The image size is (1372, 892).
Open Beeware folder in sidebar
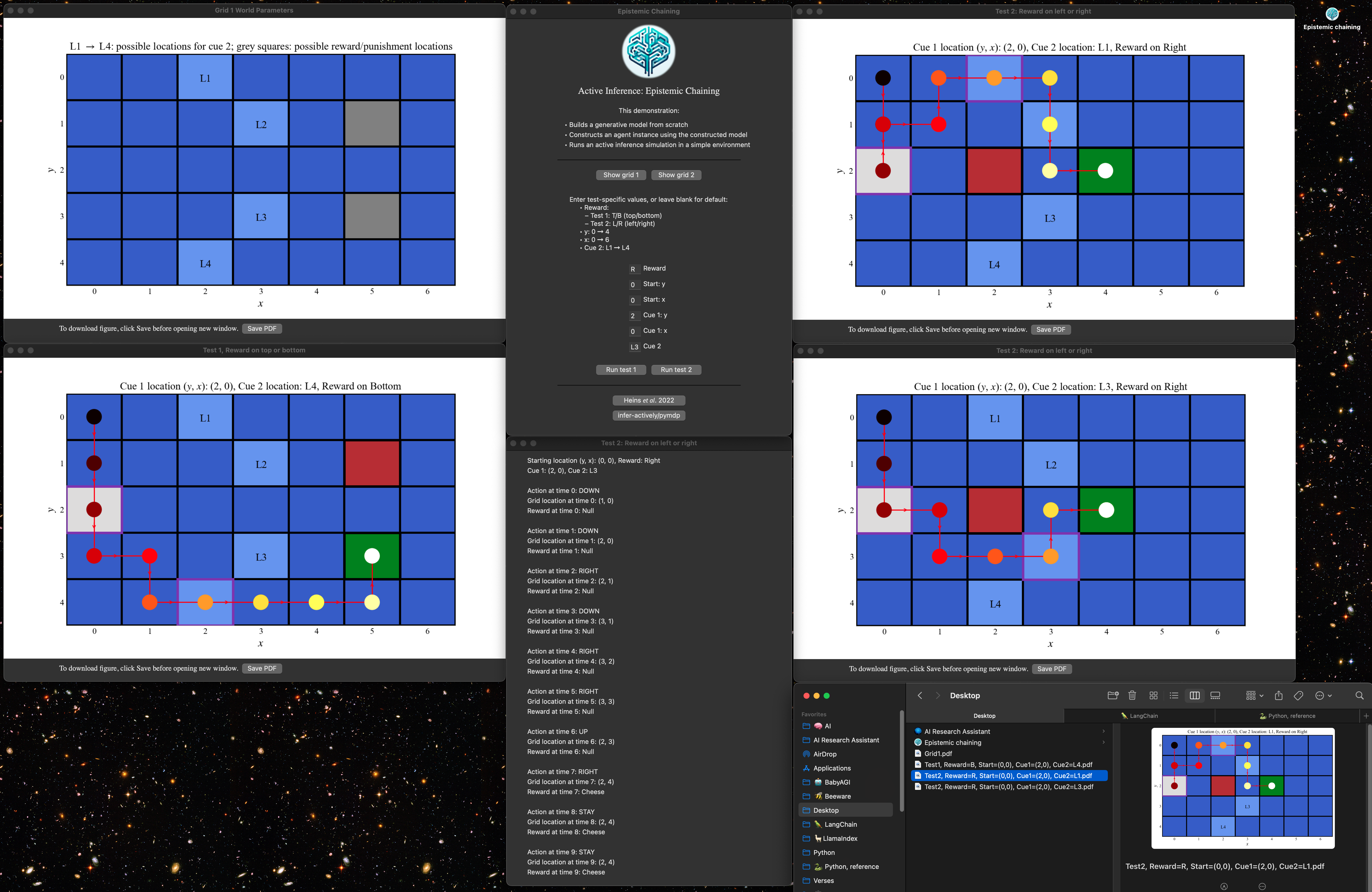coord(845,796)
